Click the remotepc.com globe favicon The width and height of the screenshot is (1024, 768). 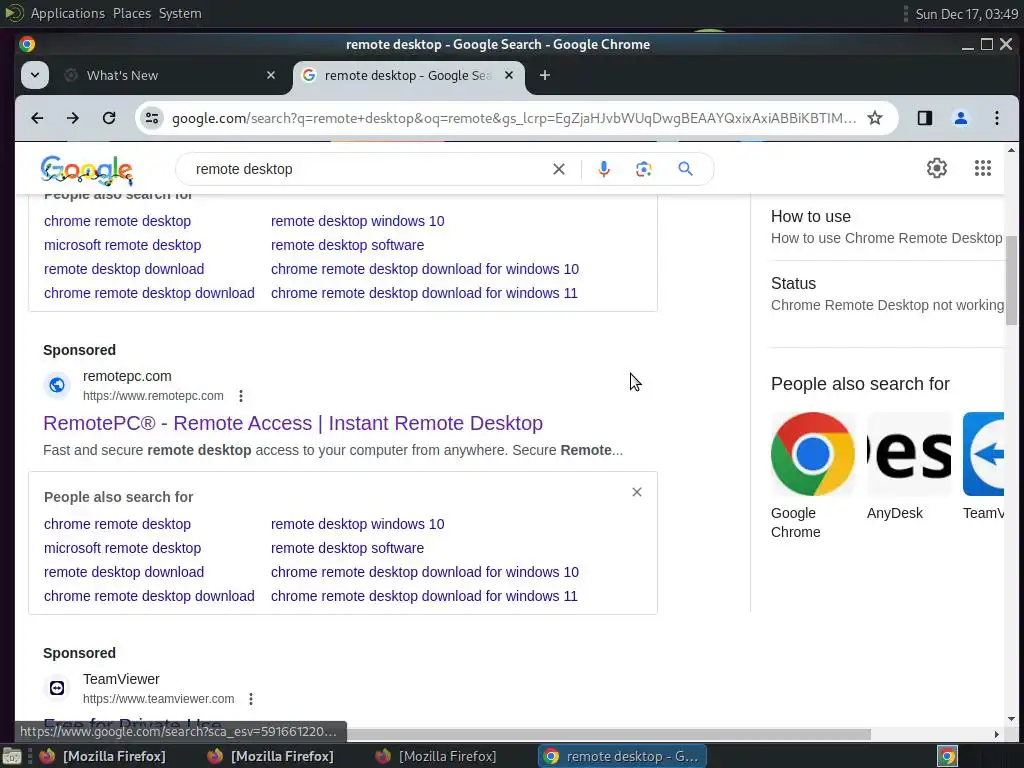(57, 385)
